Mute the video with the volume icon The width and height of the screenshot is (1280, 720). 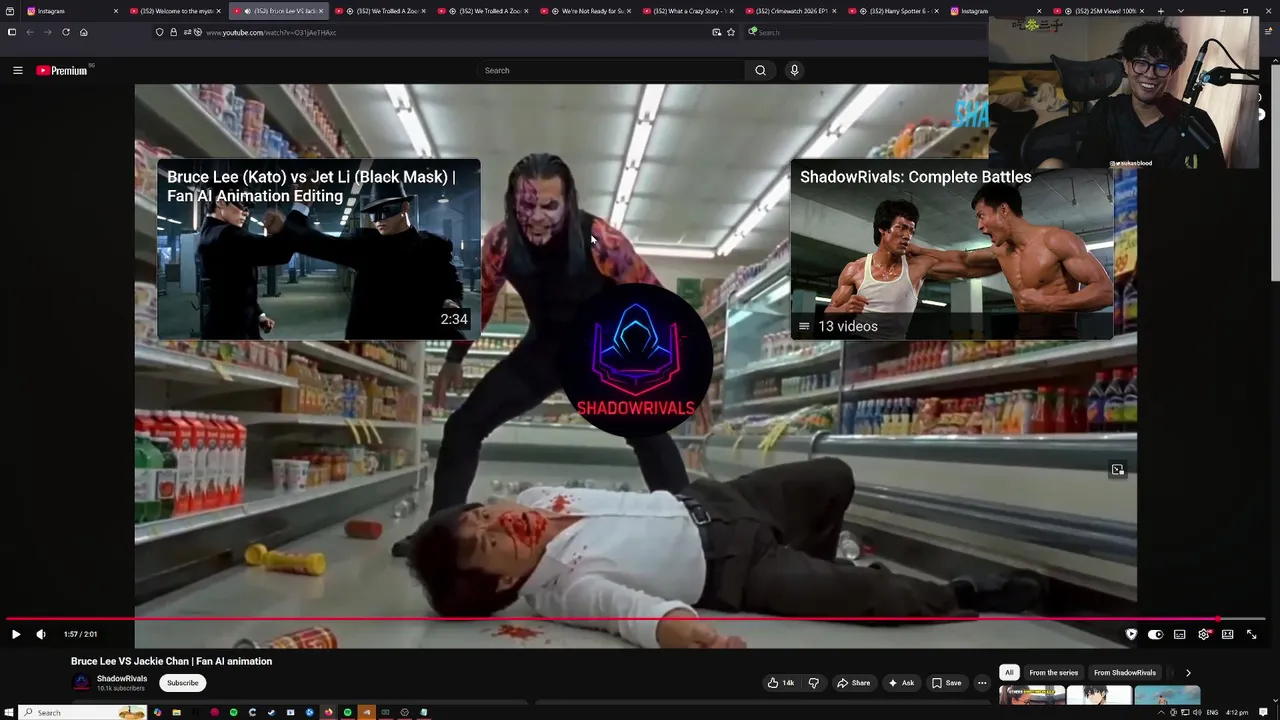(41, 634)
